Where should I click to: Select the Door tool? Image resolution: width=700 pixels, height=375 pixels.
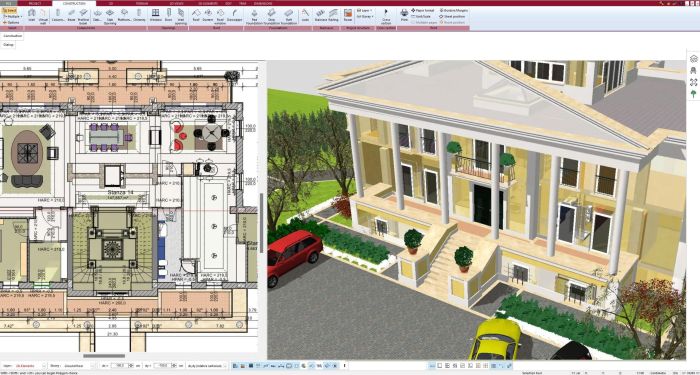[168, 15]
